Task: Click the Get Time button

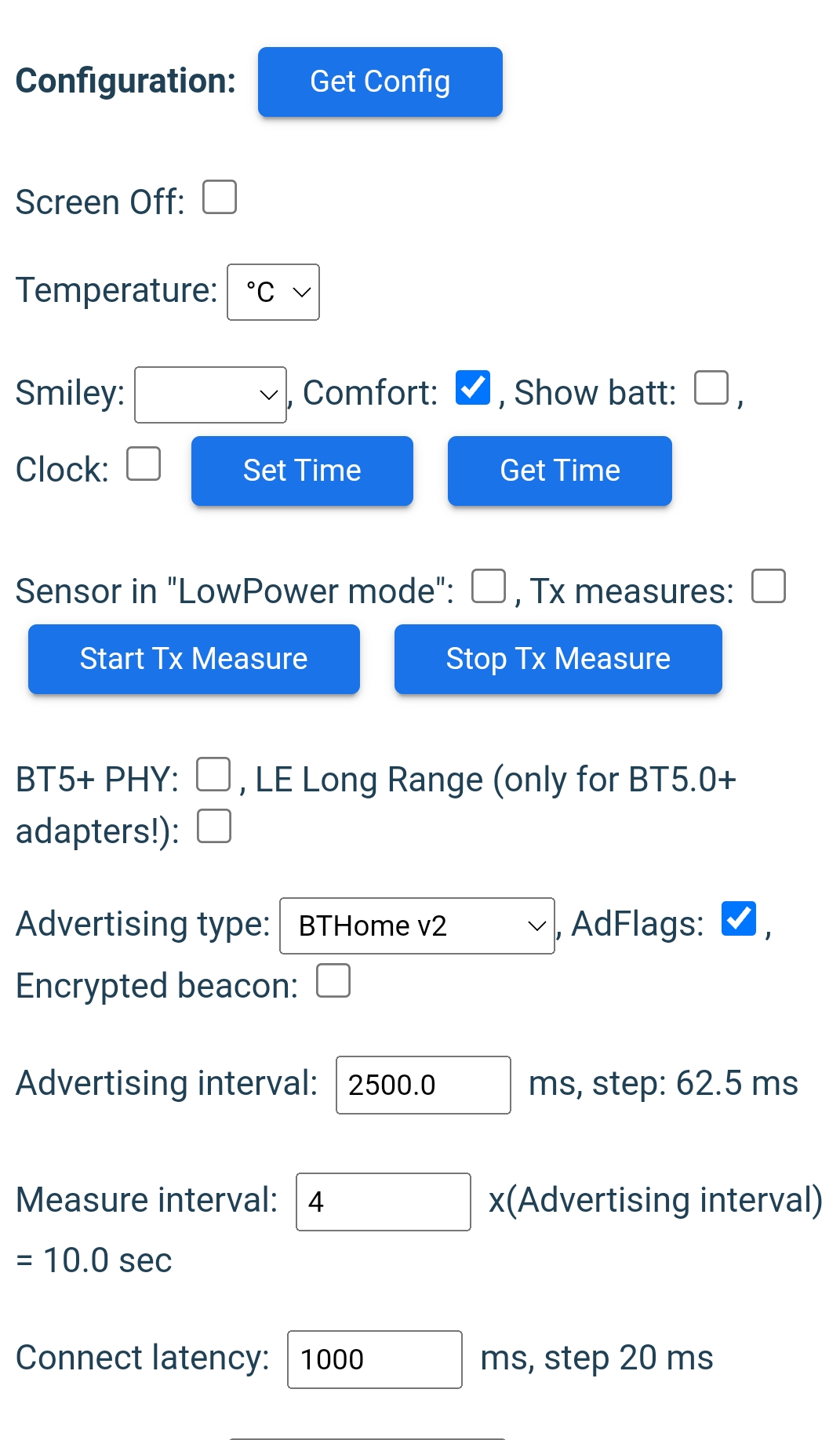Action: 560,471
